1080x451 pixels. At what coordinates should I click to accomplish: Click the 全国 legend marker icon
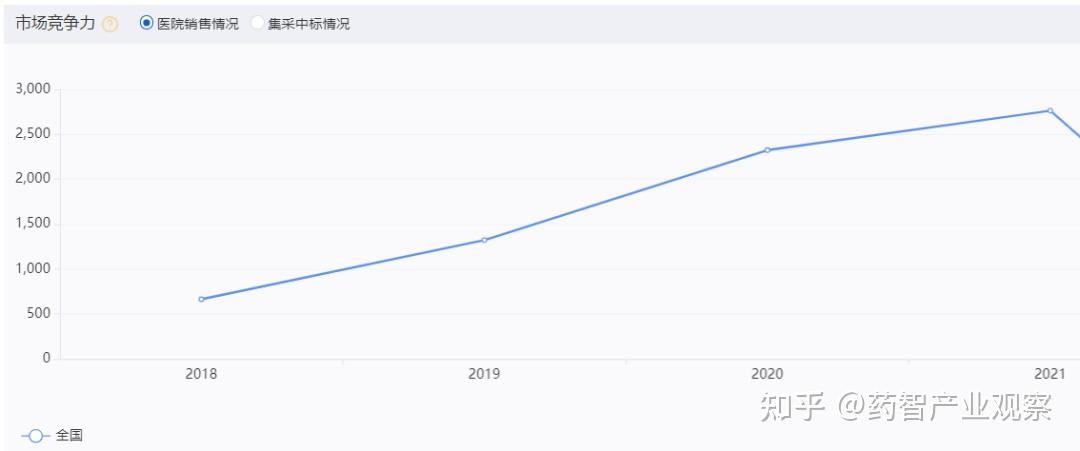tap(35, 437)
